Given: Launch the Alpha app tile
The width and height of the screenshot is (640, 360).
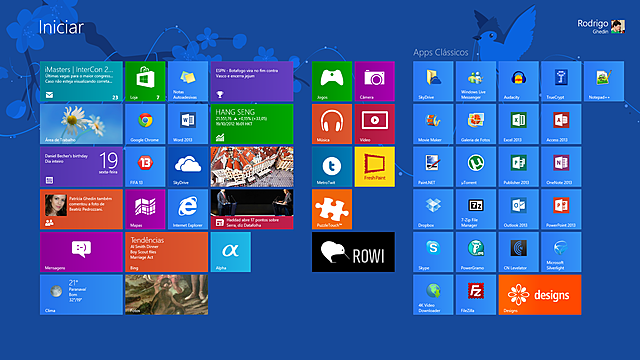Looking at the screenshot, I should (x=231, y=252).
